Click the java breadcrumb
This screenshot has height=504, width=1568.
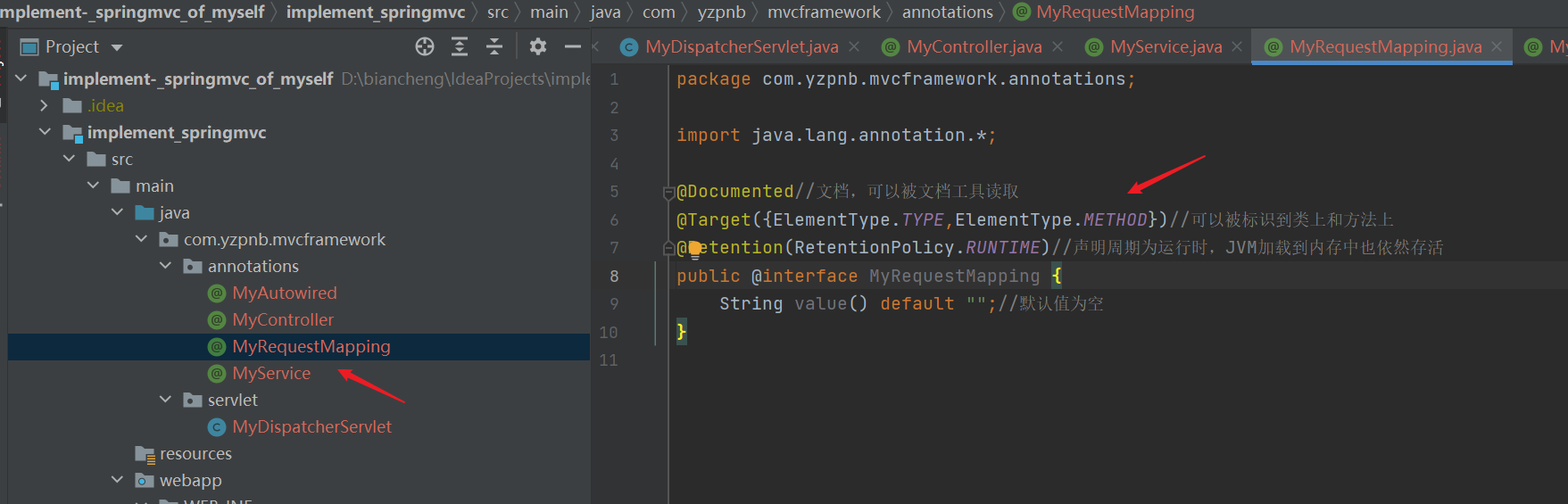[x=605, y=12]
